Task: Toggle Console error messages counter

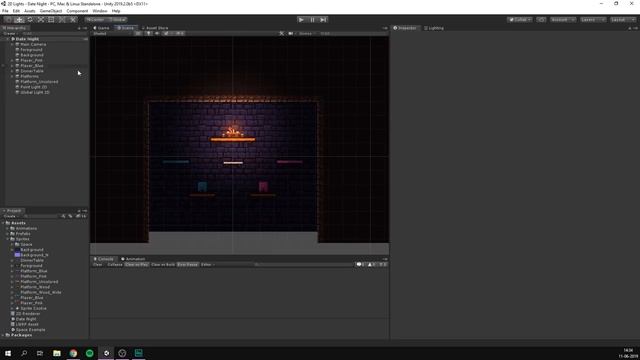Action: click(382, 264)
